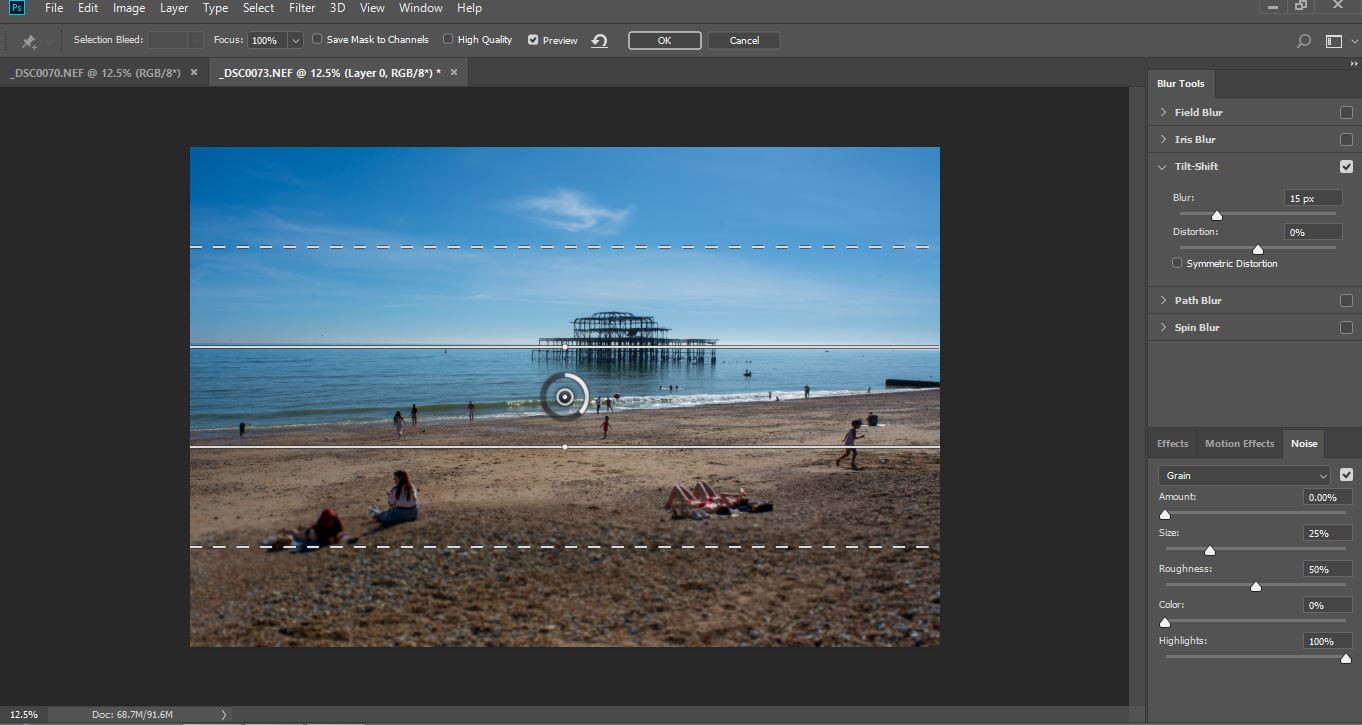Enable Save Mask to Channels checkbox
Image resolution: width=1362 pixels, height=725 pixels.
[x=317, y=40]
